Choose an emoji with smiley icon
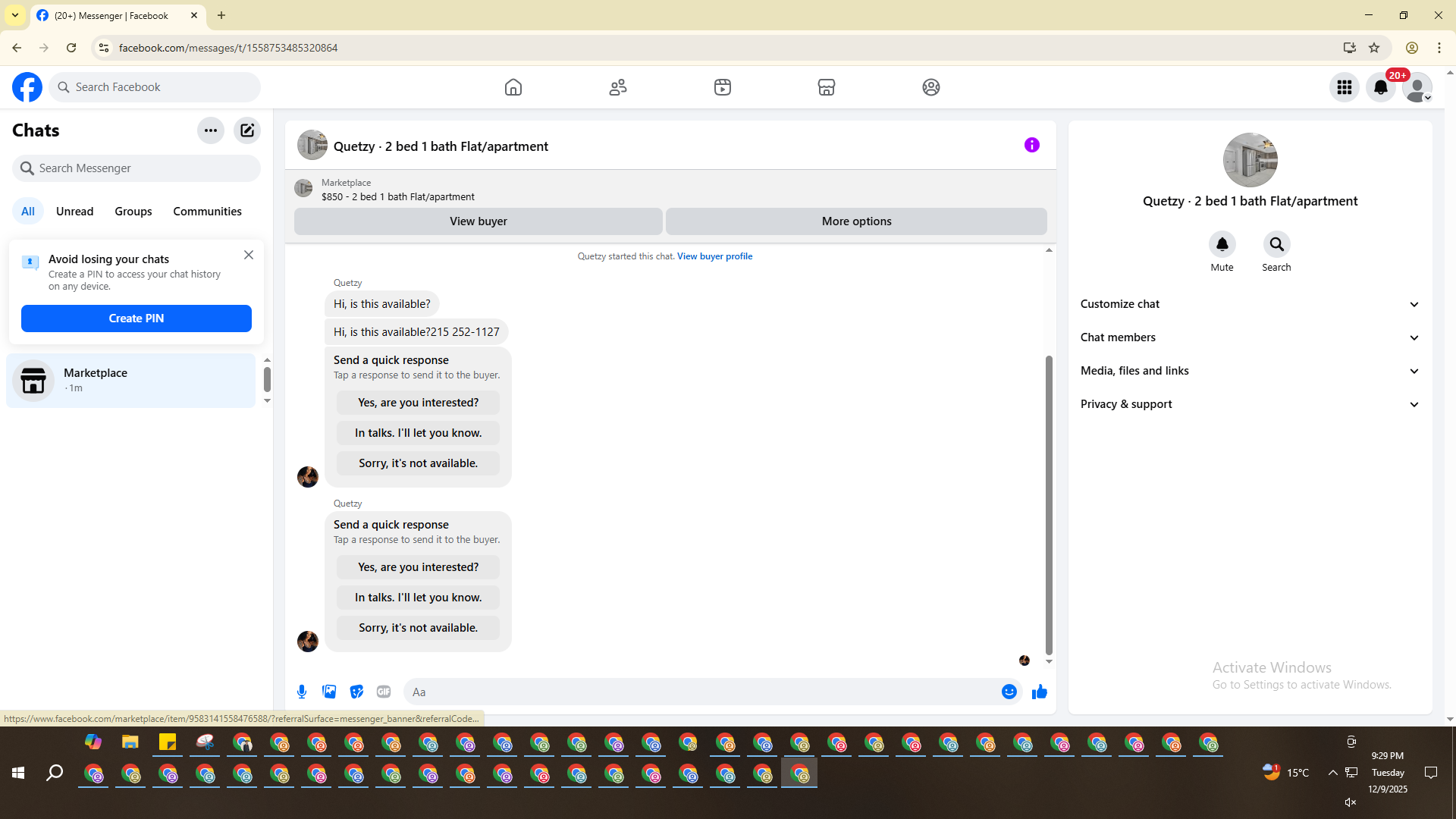This screenshot has width=1456, height=819. (x=1009, y=692)
